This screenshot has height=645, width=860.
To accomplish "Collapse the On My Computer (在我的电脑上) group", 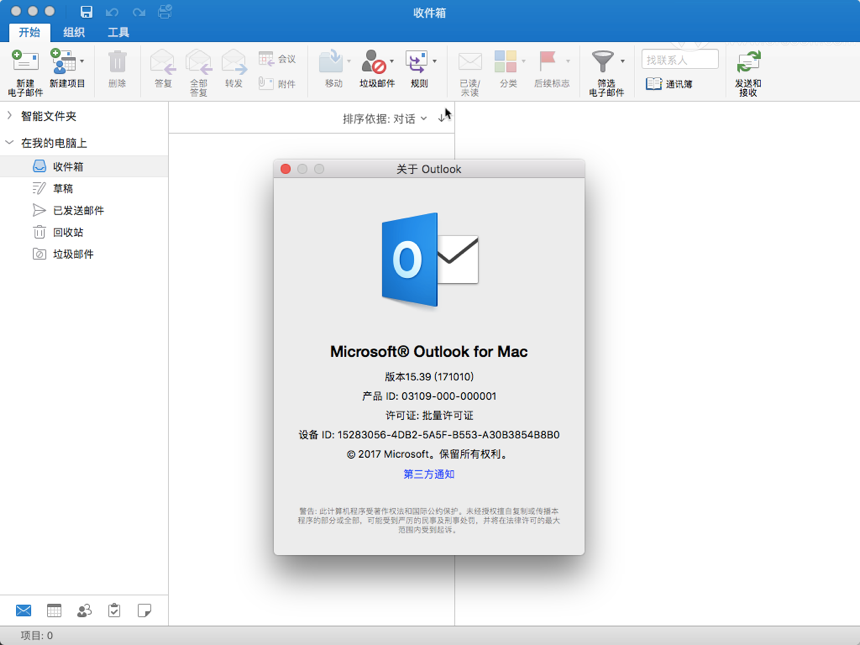I will (x=9, y=143).
